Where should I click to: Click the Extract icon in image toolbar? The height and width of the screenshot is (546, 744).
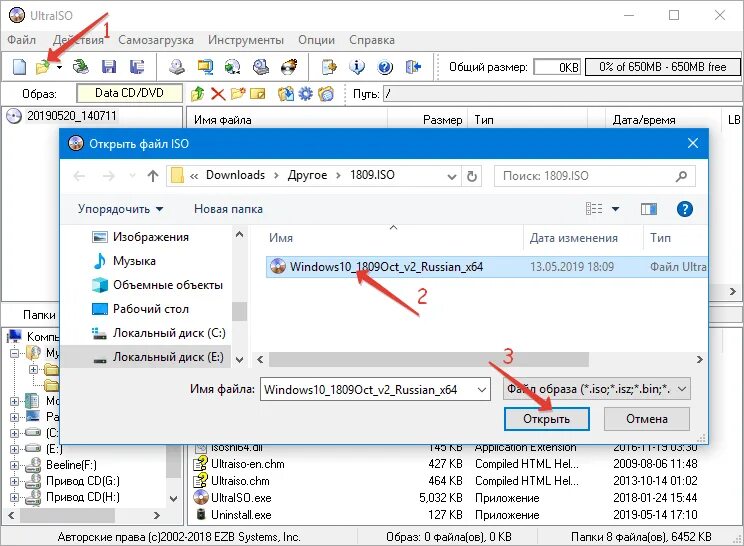pos(286,94)
